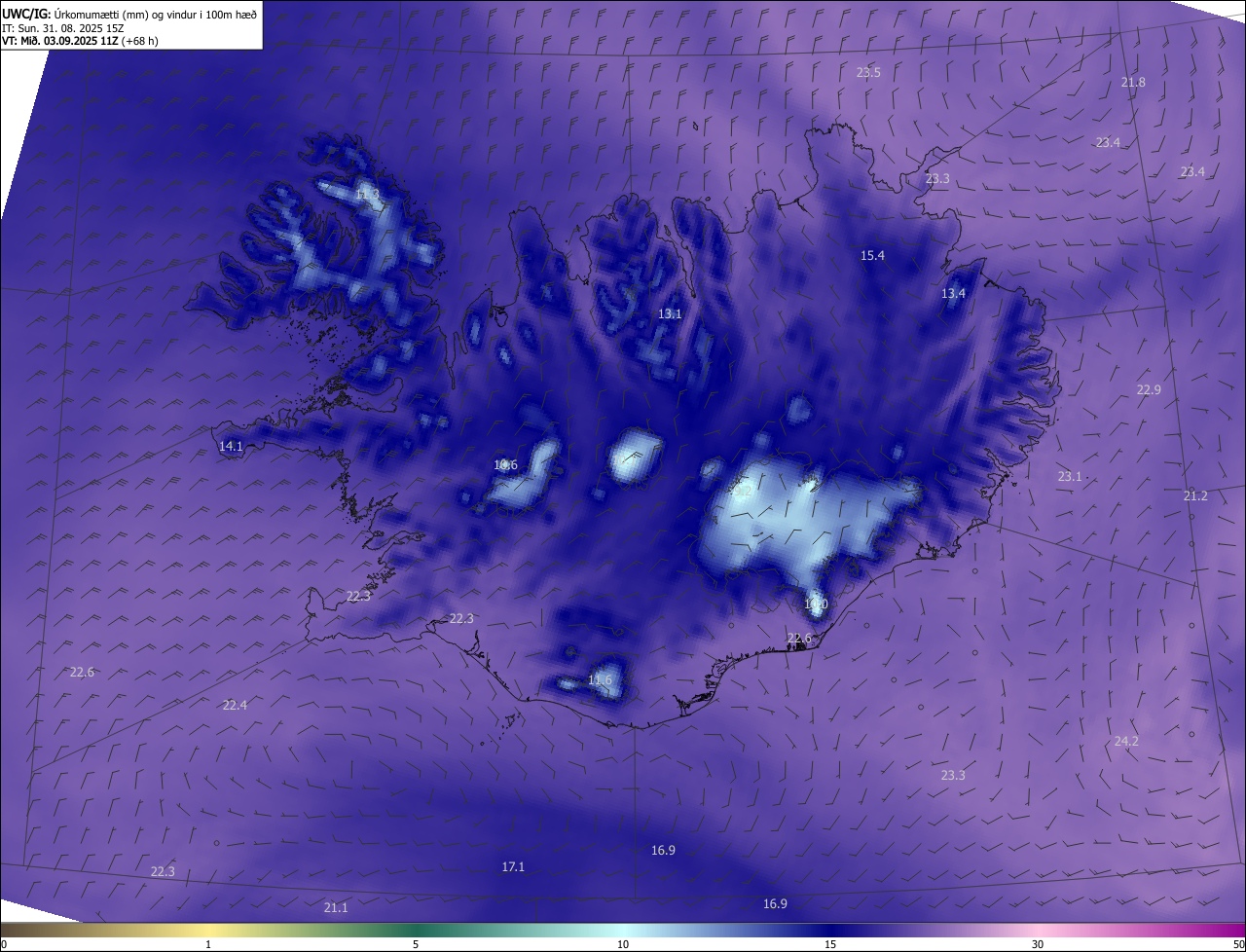1246x952 pixels.
Task: Click the '30' label on the color scale
Action: [1038, 944]
